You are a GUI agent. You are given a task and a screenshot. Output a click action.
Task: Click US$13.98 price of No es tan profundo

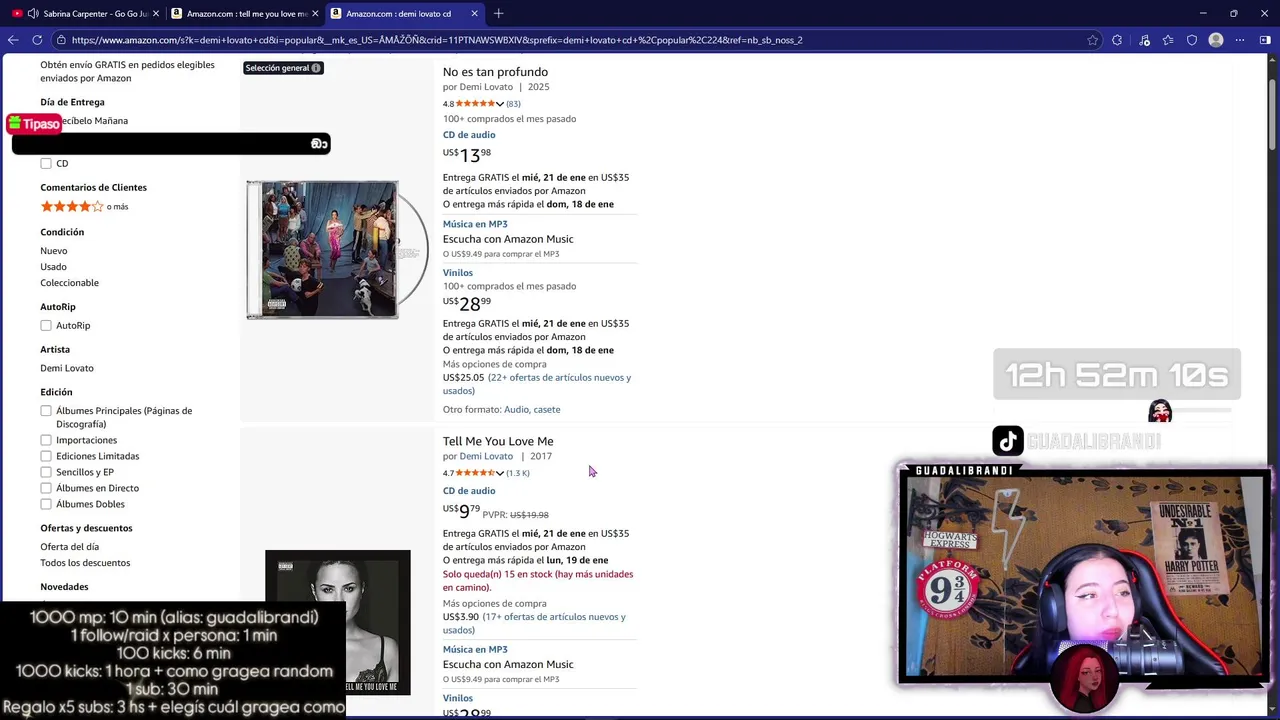pyautogui.click(x=467, y=155)
